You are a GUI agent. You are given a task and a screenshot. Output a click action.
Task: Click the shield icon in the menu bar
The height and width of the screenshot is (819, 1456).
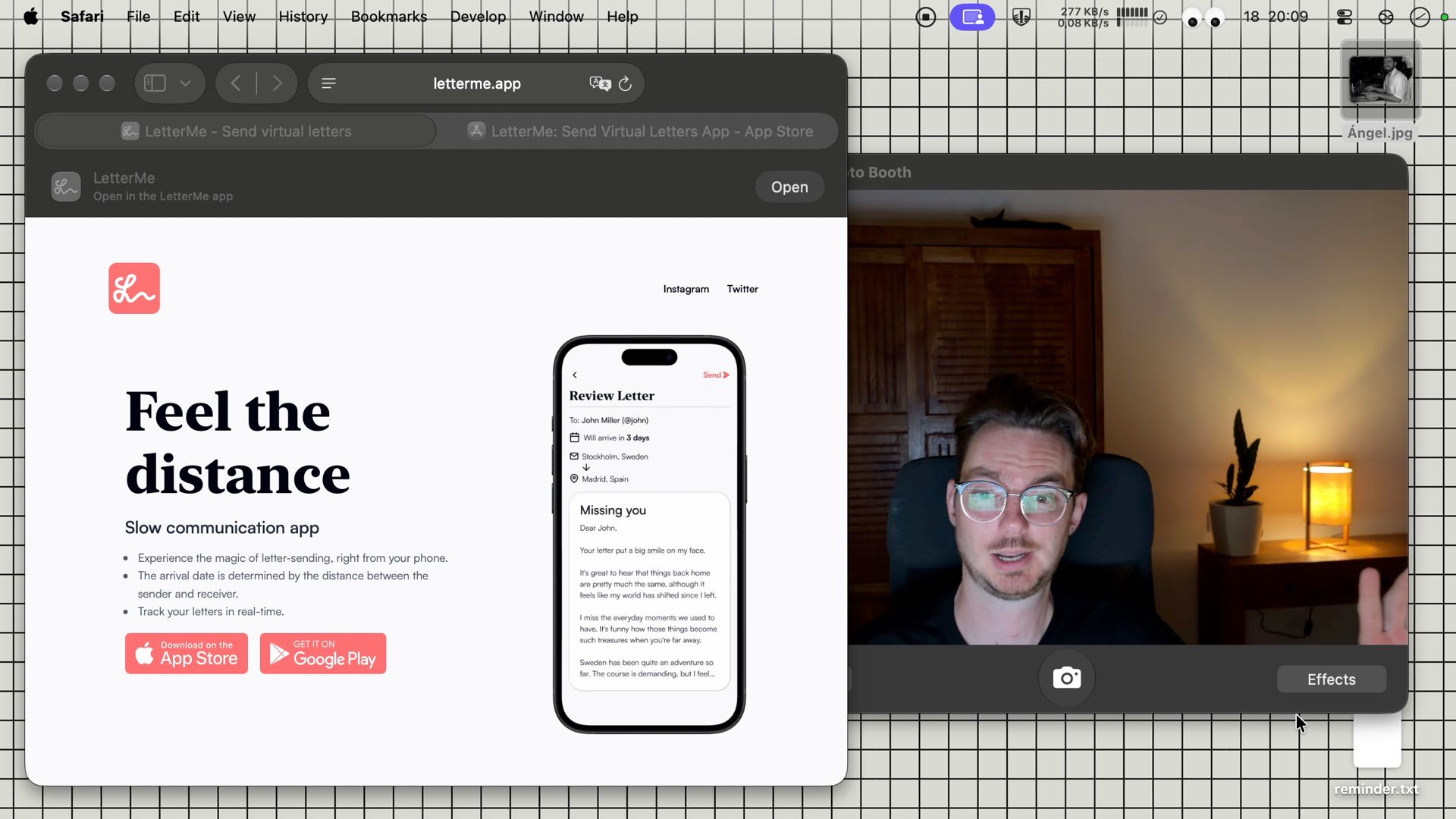click(1021, 17)
